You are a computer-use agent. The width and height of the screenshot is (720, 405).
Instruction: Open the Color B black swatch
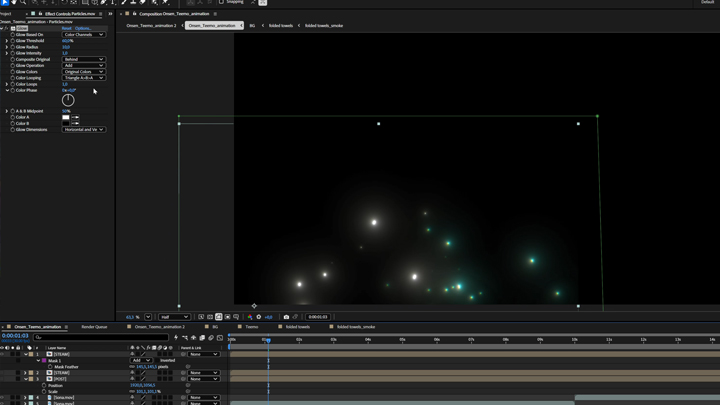66,124
